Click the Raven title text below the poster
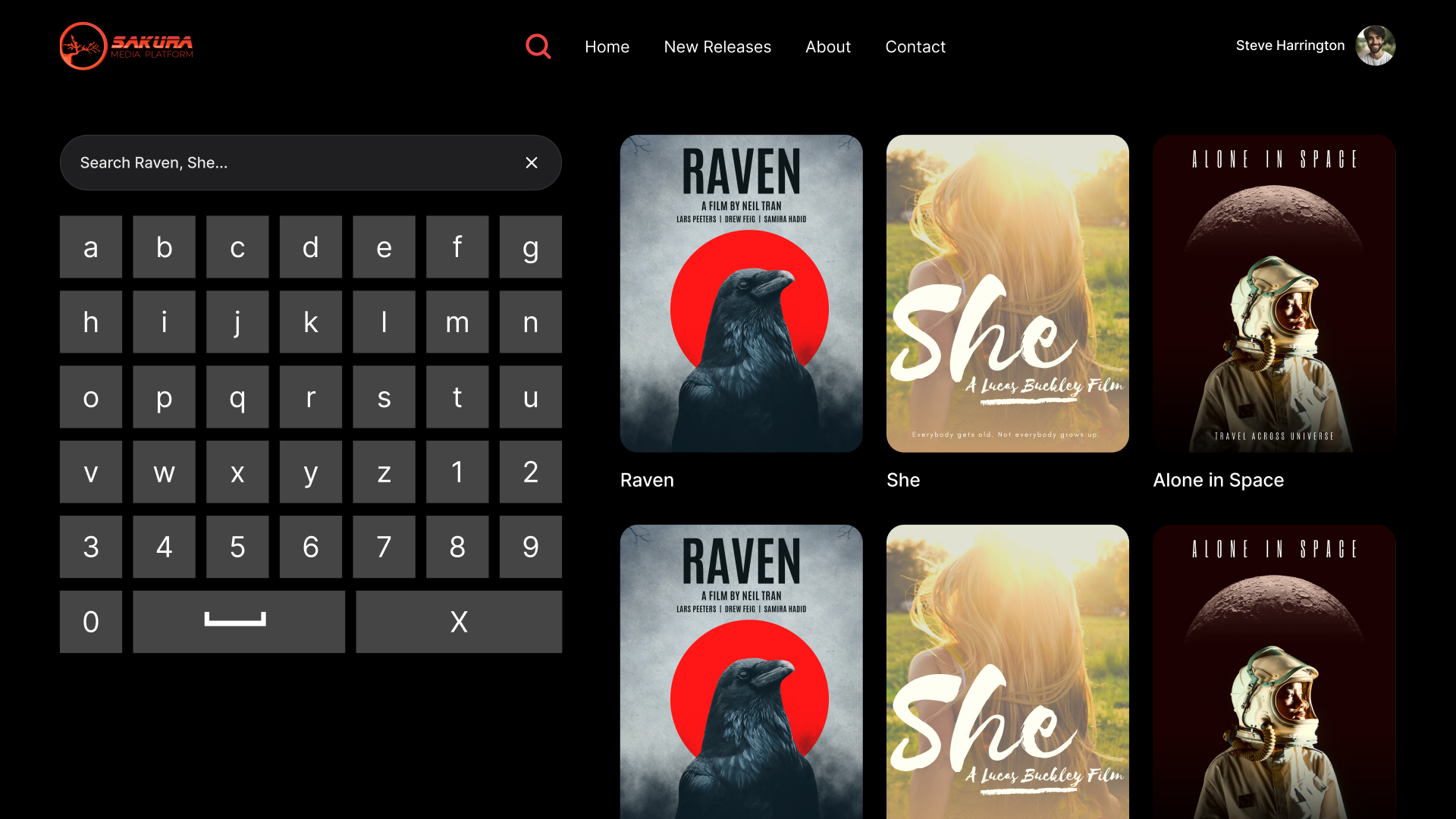 [647, 480]
